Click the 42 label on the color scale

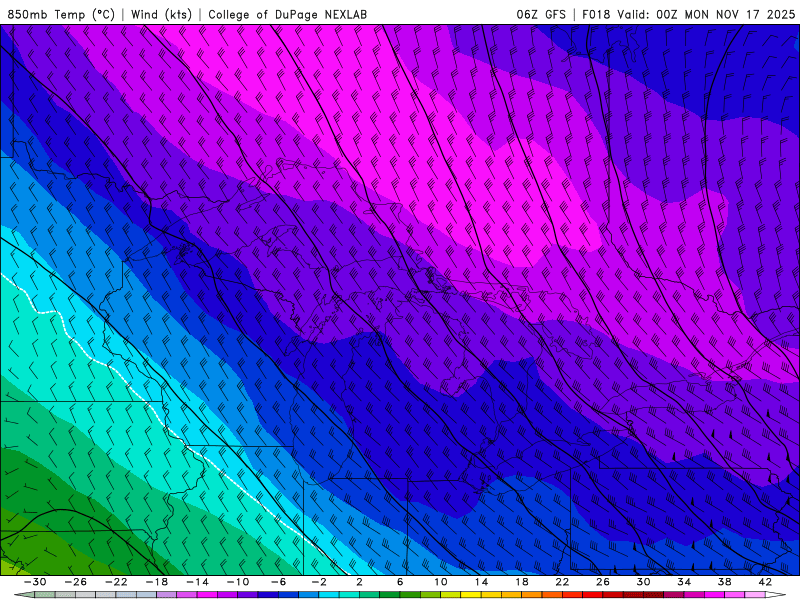coord(765,582)
